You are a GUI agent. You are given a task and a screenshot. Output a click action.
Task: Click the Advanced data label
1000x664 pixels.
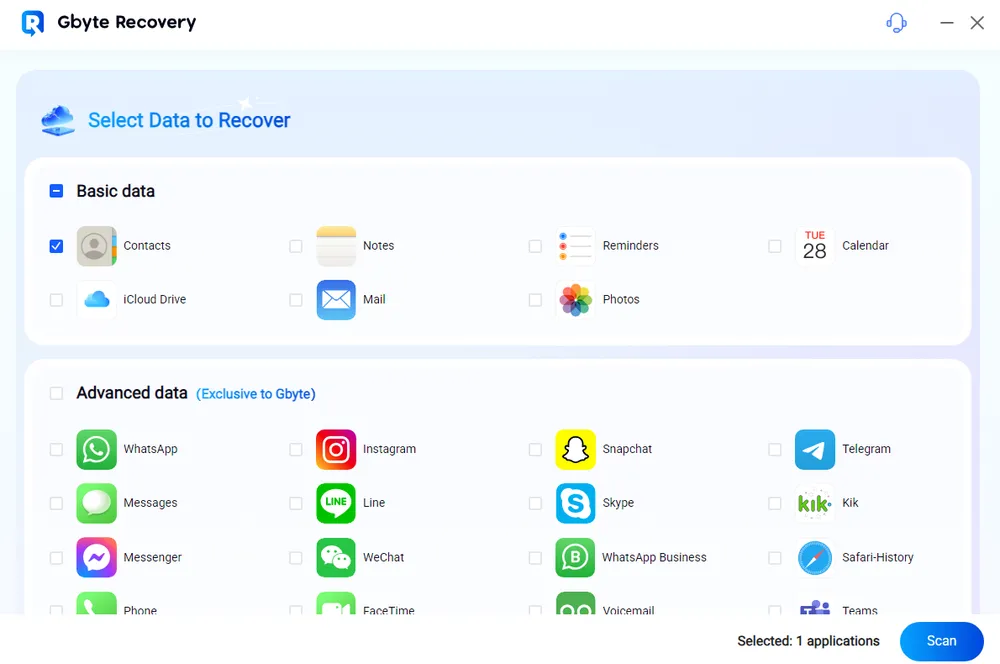pyautogui.click(x=132, y=393)
